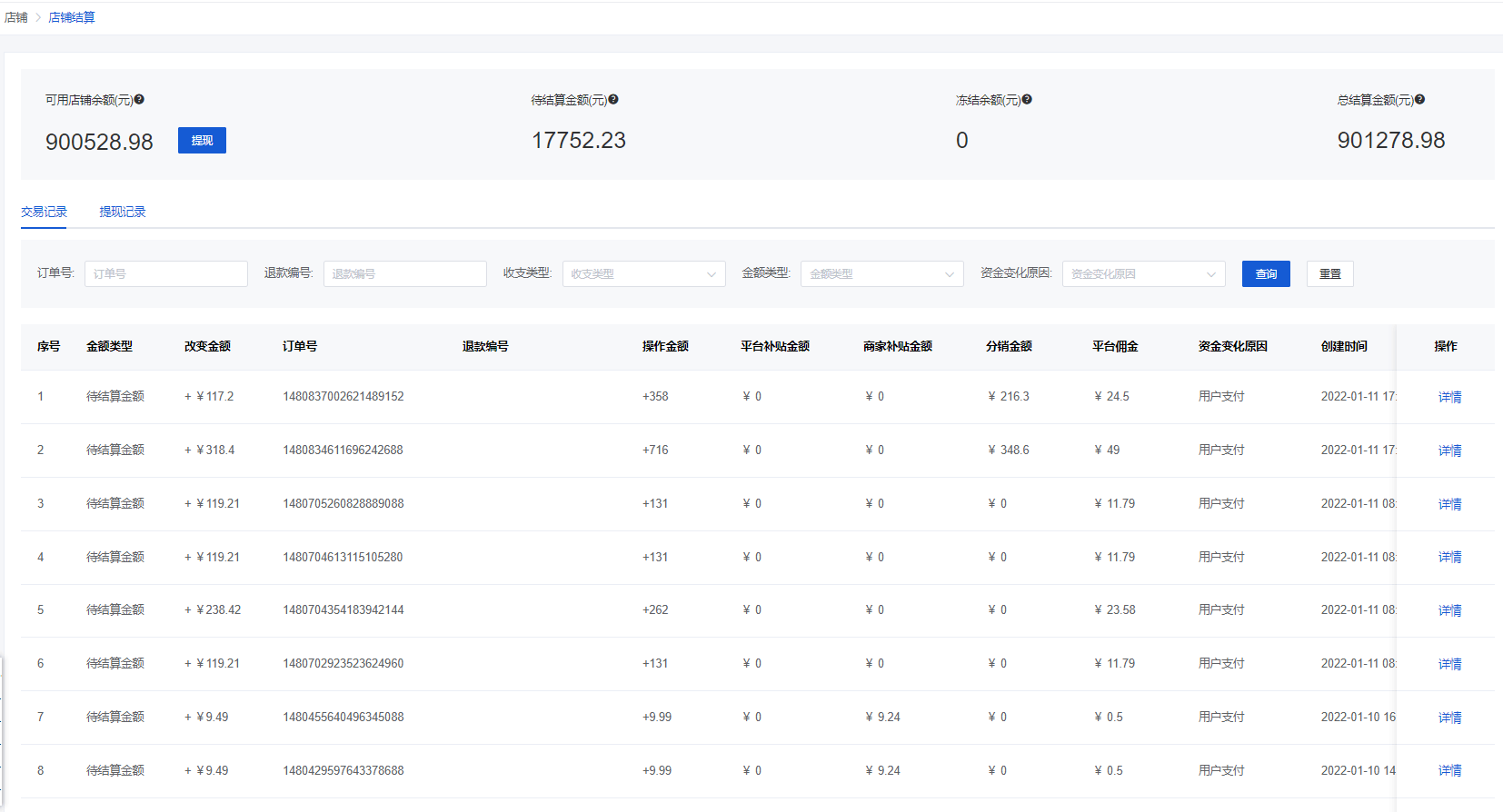The image size is (1503, 812).
Task: Click order number 1480704613115105280
Action: (343, 557)
